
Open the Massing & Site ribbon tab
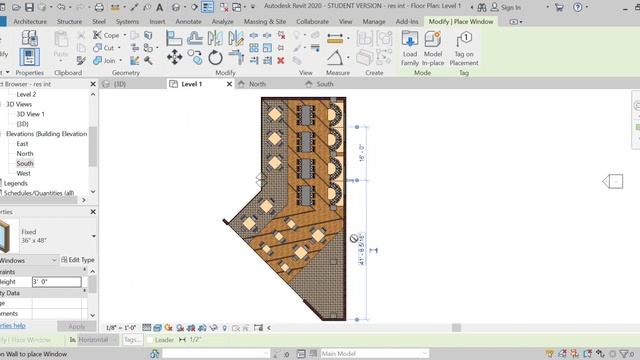tap(264, 22)
